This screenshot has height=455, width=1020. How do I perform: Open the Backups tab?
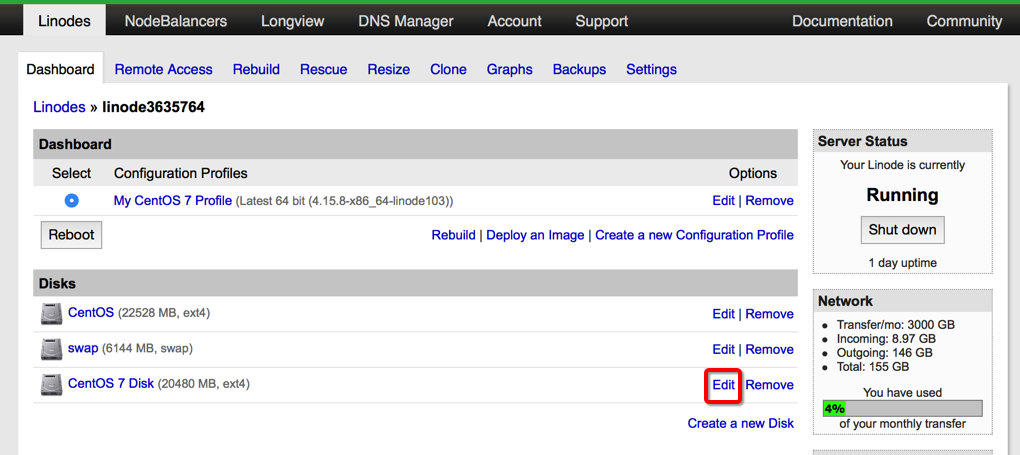[x=579, y=69]
